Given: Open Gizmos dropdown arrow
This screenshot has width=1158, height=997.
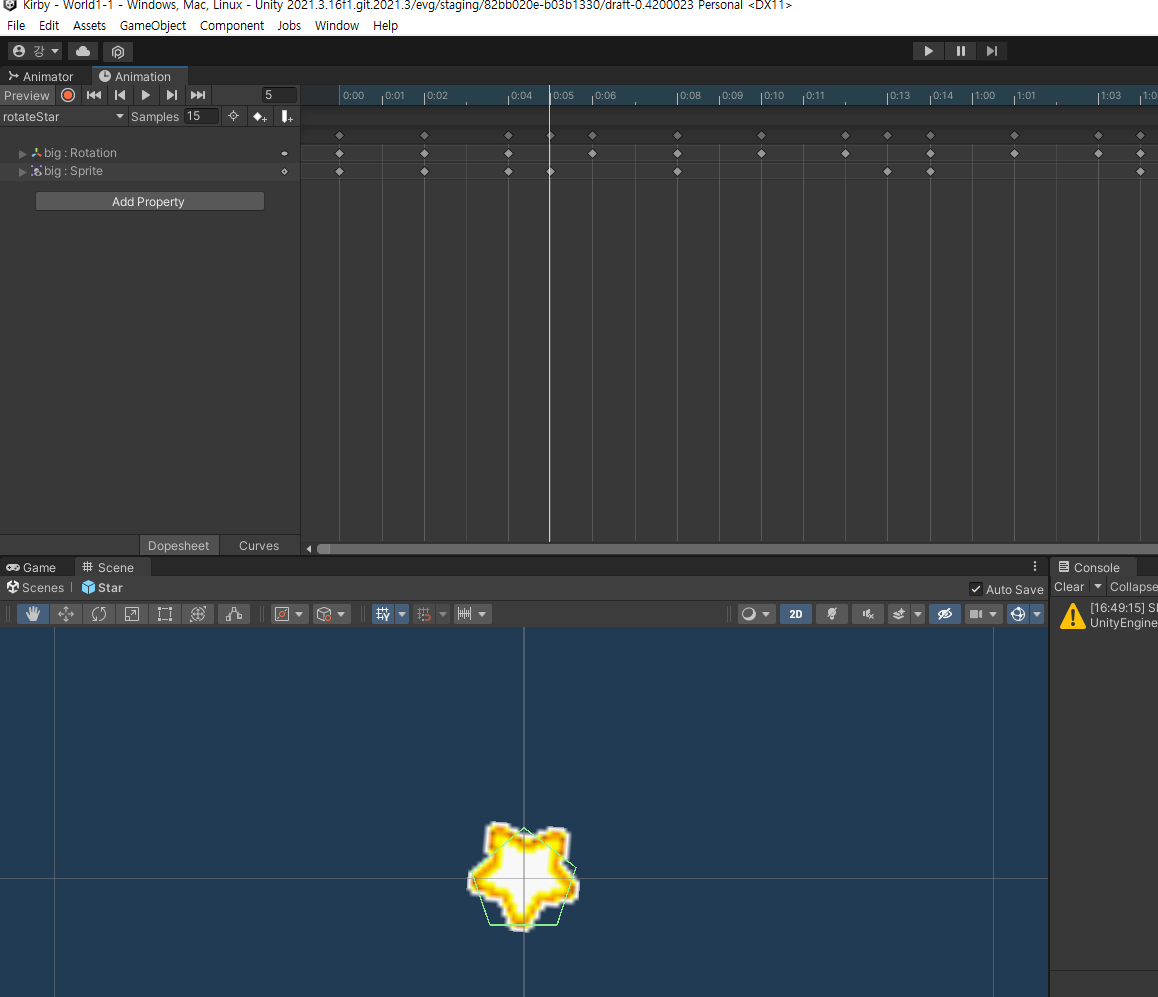Looking at the screenshot, I should coord(1037,614).
